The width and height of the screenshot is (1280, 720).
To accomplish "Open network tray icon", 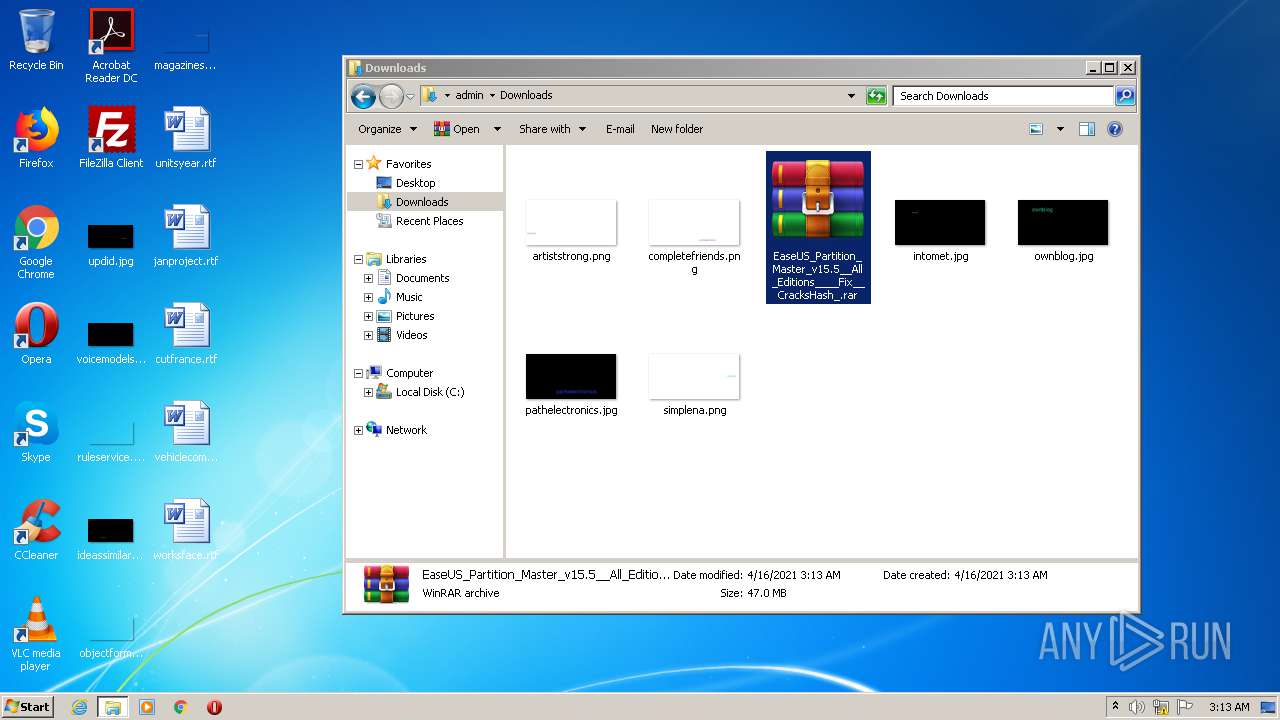I will [x=1161, y=707].
